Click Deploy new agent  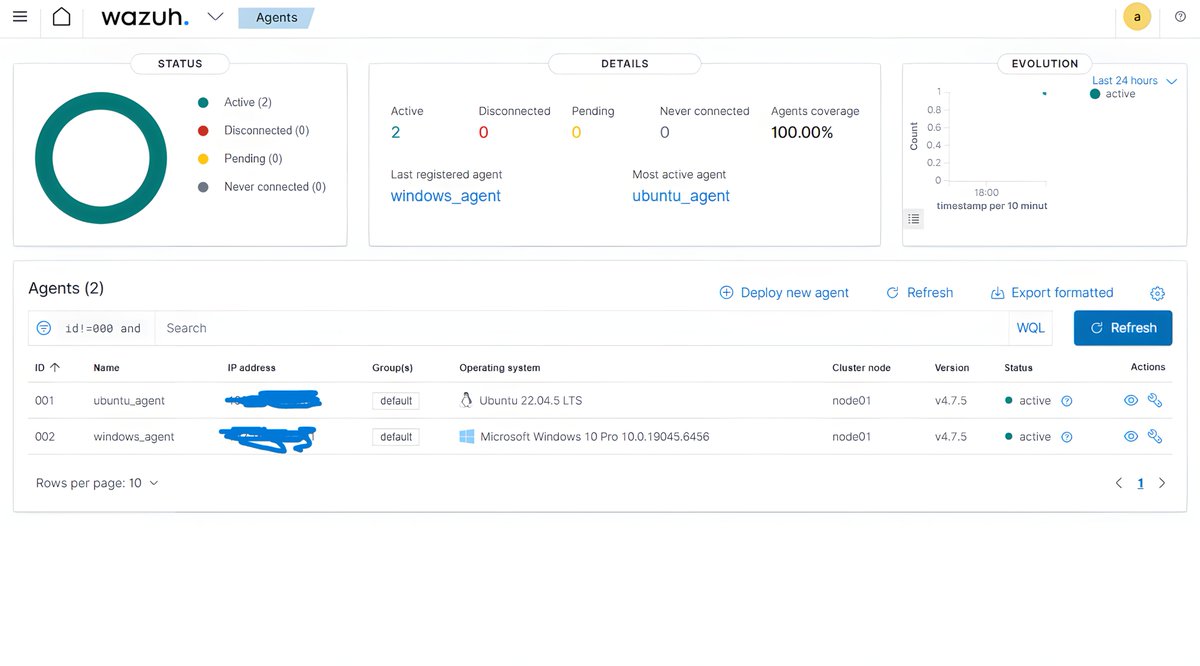pyautogui.click(x=784, y=293)
